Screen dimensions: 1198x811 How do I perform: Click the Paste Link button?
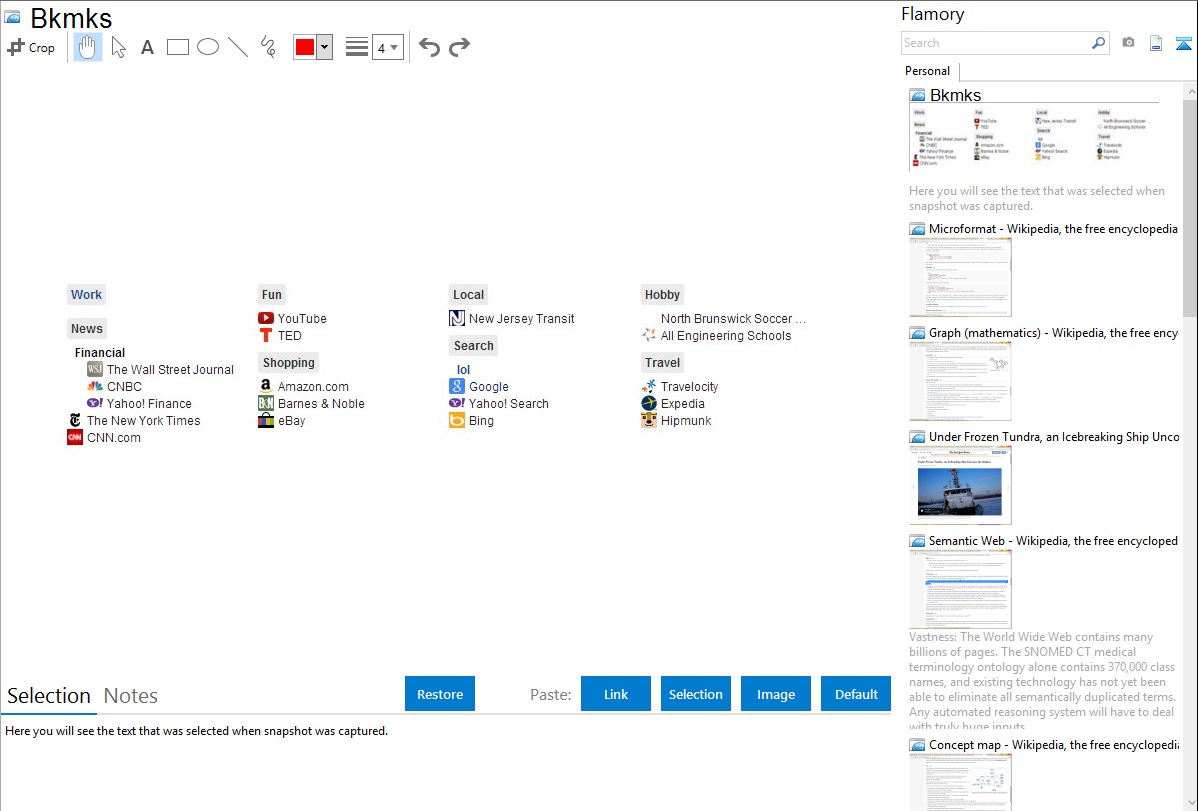tap(616, 694)
